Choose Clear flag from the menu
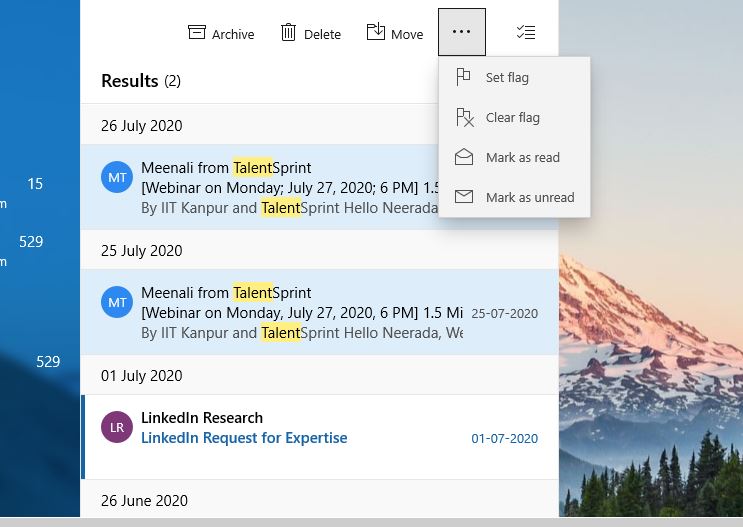 (515, 117)
